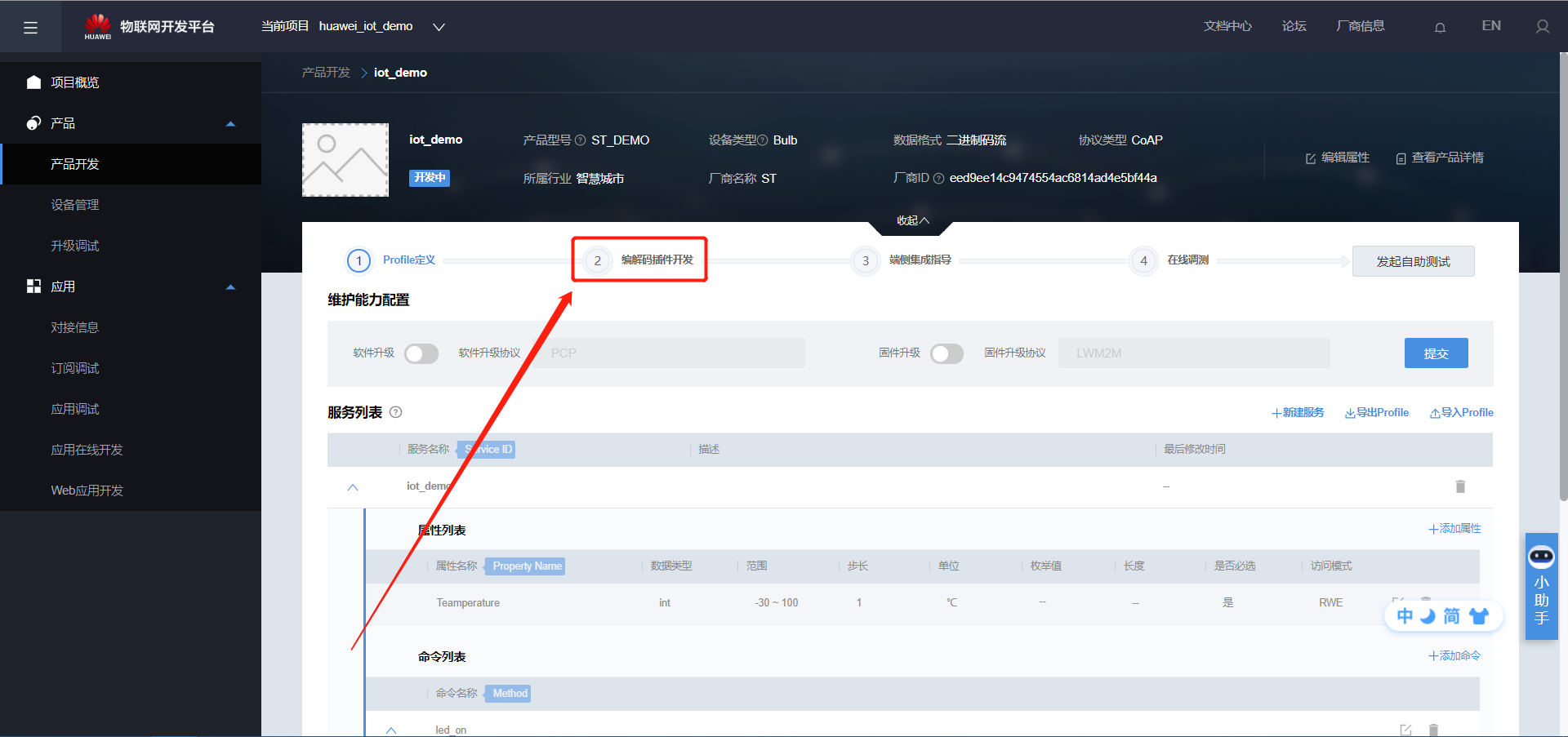The height and width of the screenshot is (737, 1568).
Task: Click the shirt skin icon in input toolbar
Action: 1479,616
